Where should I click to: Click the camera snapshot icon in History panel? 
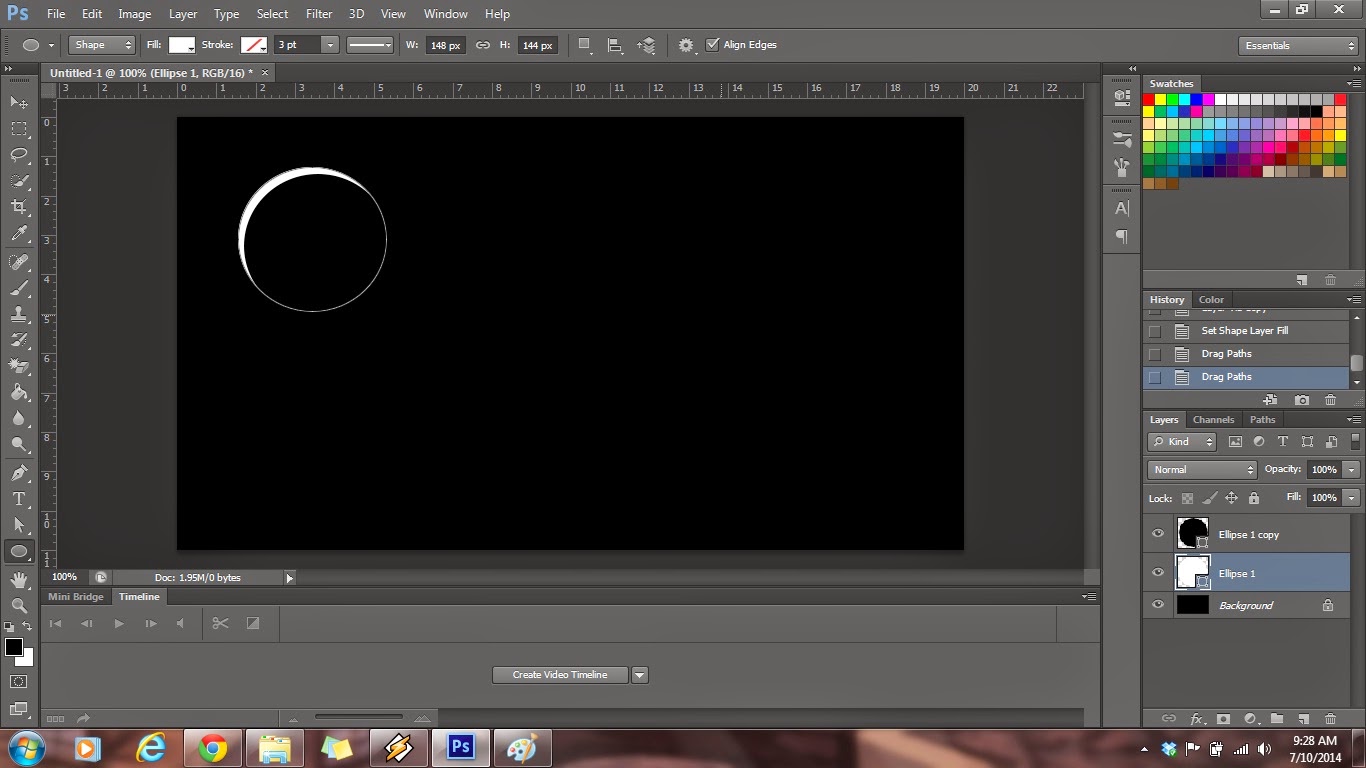pos(1302,400)
